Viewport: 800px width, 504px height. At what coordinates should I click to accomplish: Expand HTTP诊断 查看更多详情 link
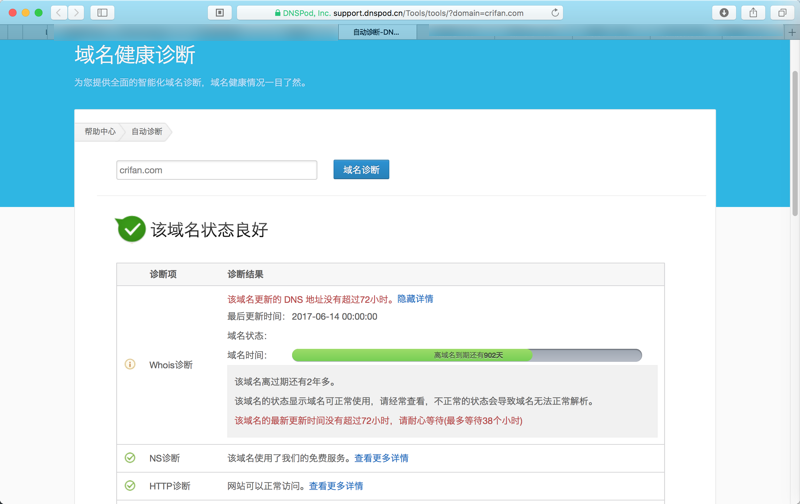tap(336, 486)
